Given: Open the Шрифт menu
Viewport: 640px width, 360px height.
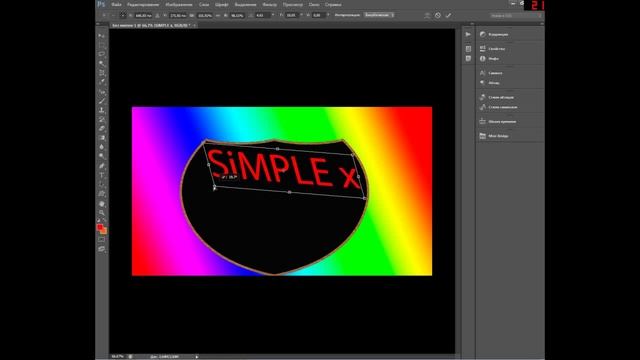Looking at the screenshot, I should pos(222,4).
